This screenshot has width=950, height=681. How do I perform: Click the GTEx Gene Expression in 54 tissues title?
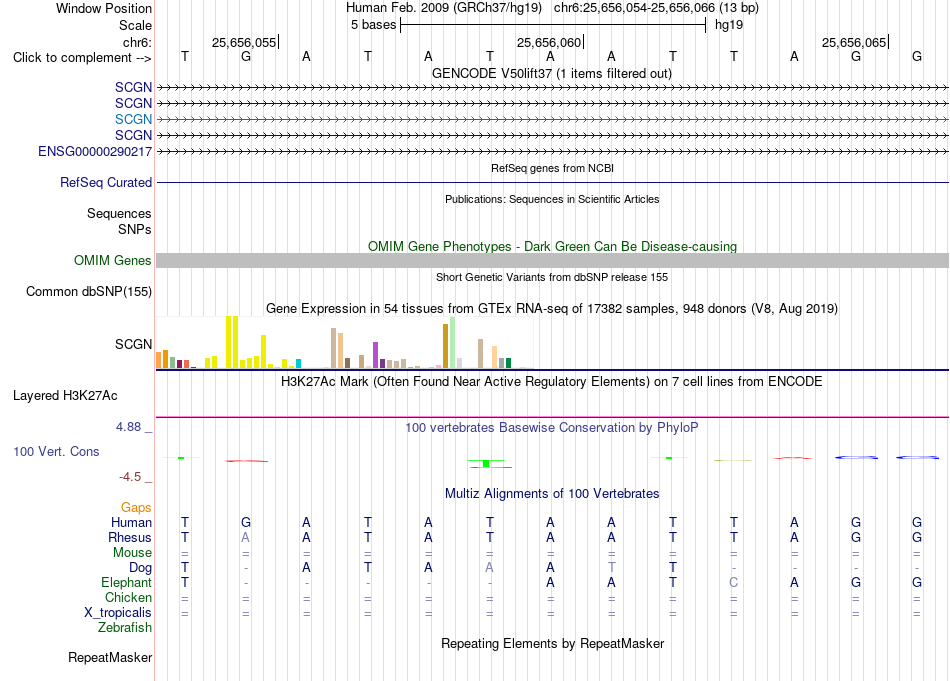(x=552, y=309)
